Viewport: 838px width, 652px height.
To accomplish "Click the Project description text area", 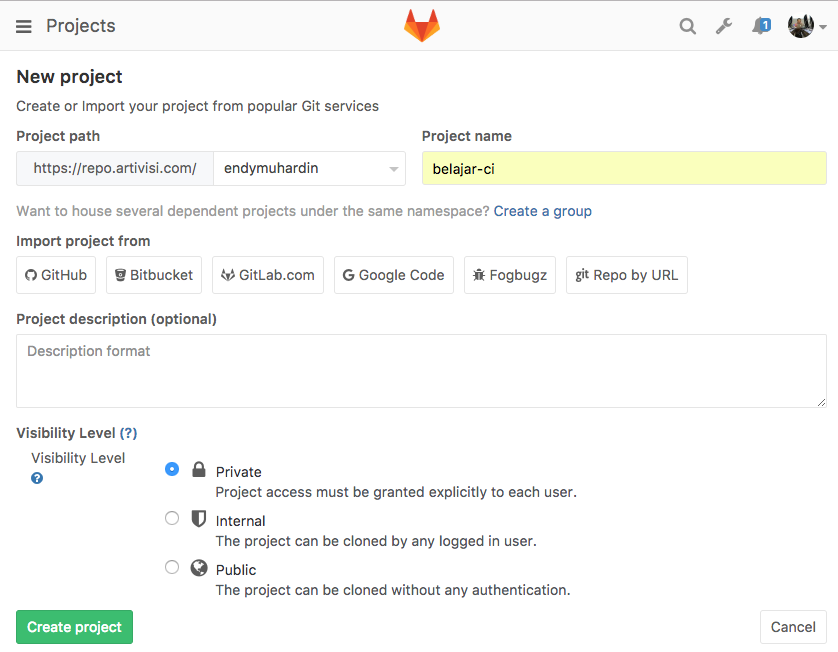I will click(421, 371).
